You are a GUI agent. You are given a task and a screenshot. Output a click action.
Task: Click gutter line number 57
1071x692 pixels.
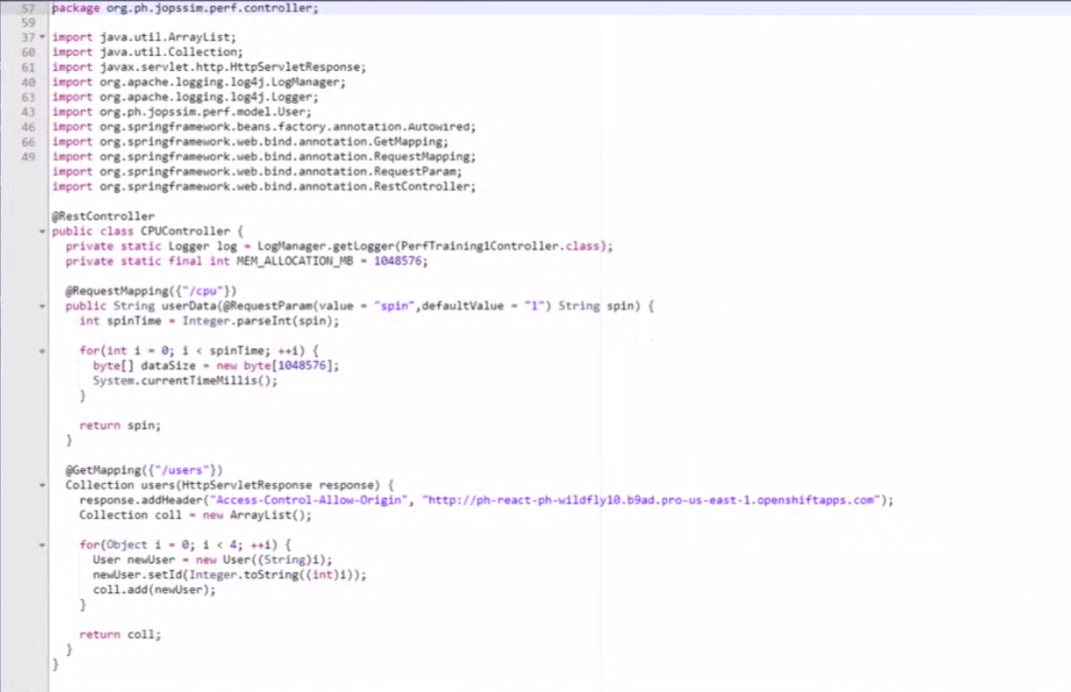[28, 8]
